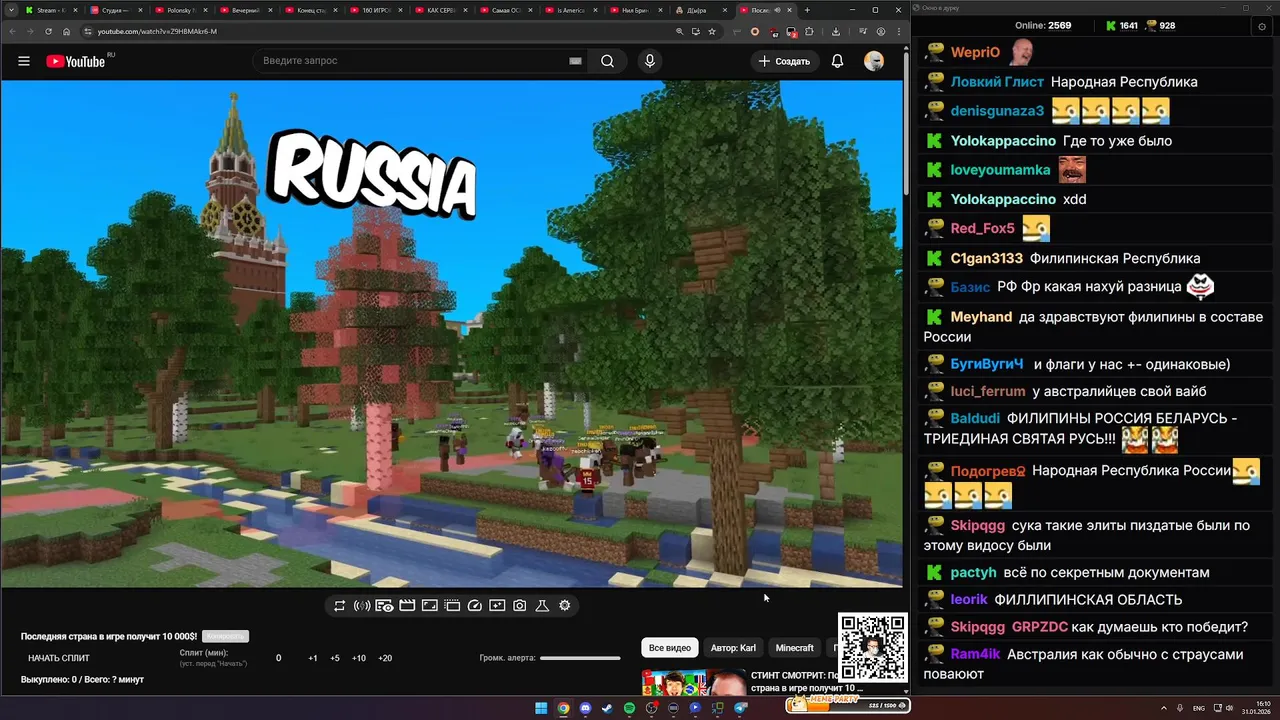Open the player toolbar gear settings
1280x720 pixels.
point(565,605)
